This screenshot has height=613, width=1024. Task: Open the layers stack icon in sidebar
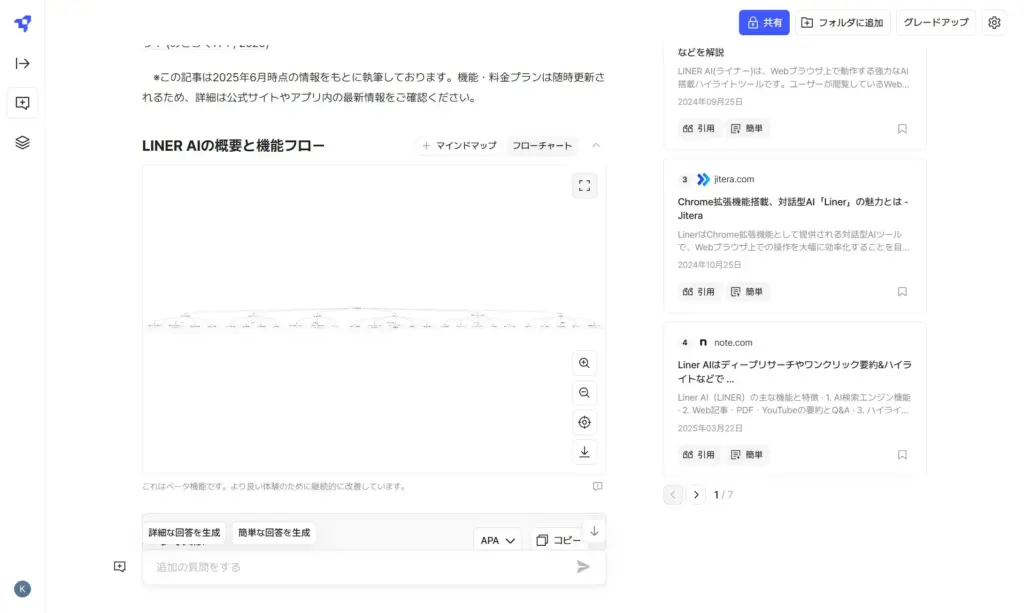pos(22,142)
